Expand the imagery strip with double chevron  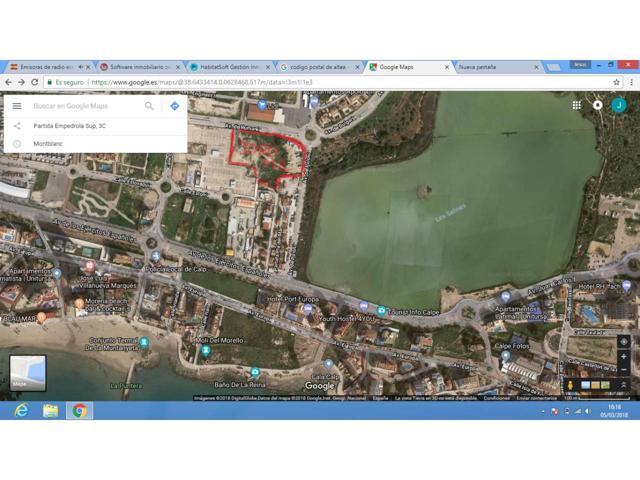pyautogui.click(x=624, y=385)
